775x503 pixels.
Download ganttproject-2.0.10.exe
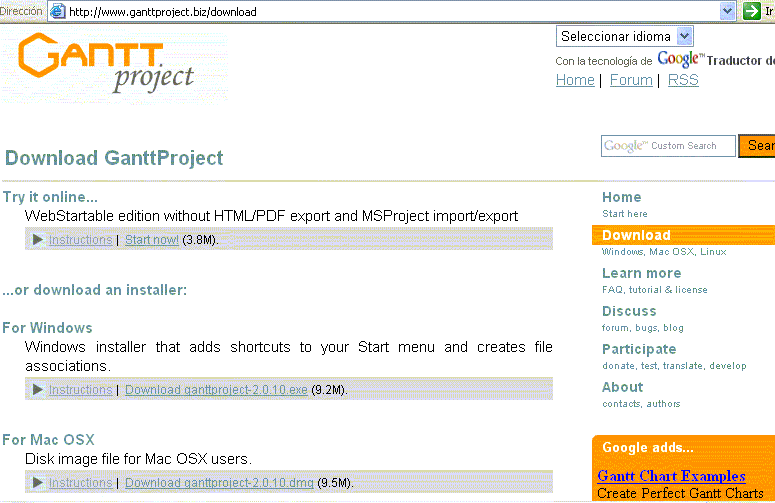click(x=216, y=389)
